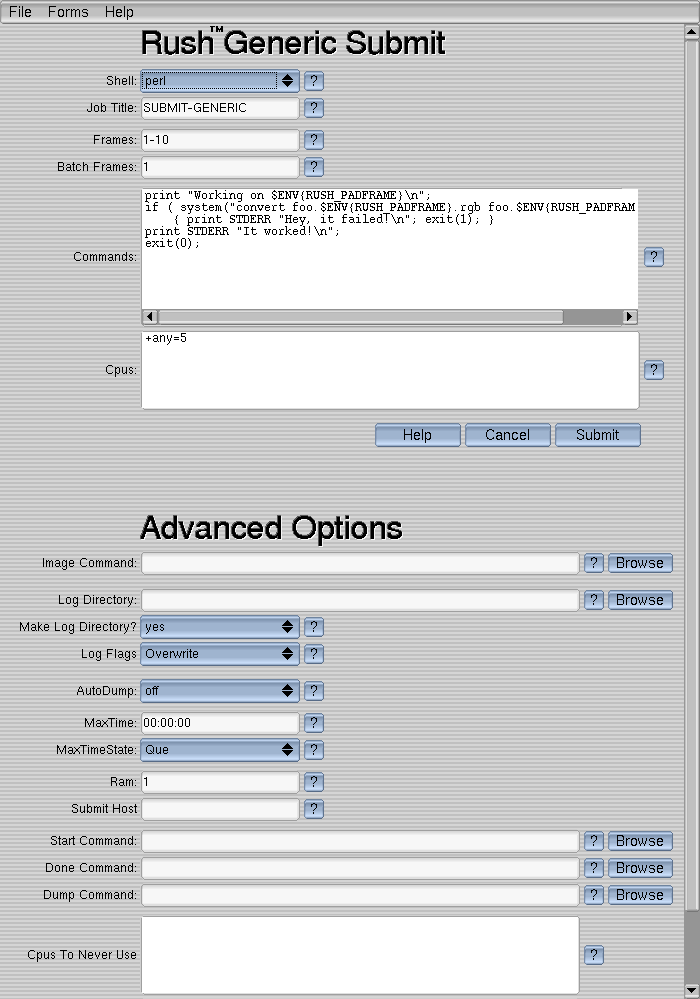Click the Help button beside Cancel
The width and height of the screenshot is (700, 999).
417,435
